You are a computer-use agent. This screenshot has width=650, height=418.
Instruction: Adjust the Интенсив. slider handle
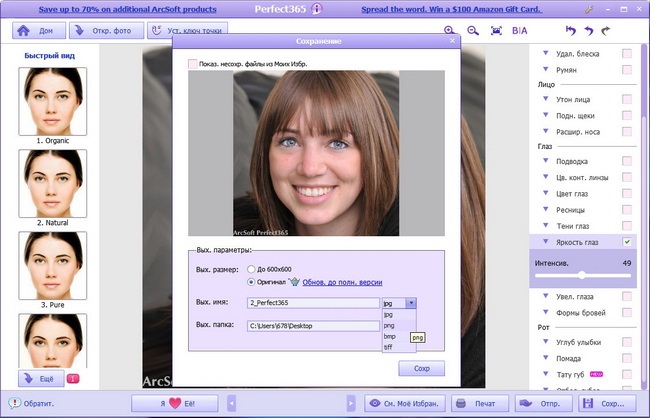coord(582,275)
